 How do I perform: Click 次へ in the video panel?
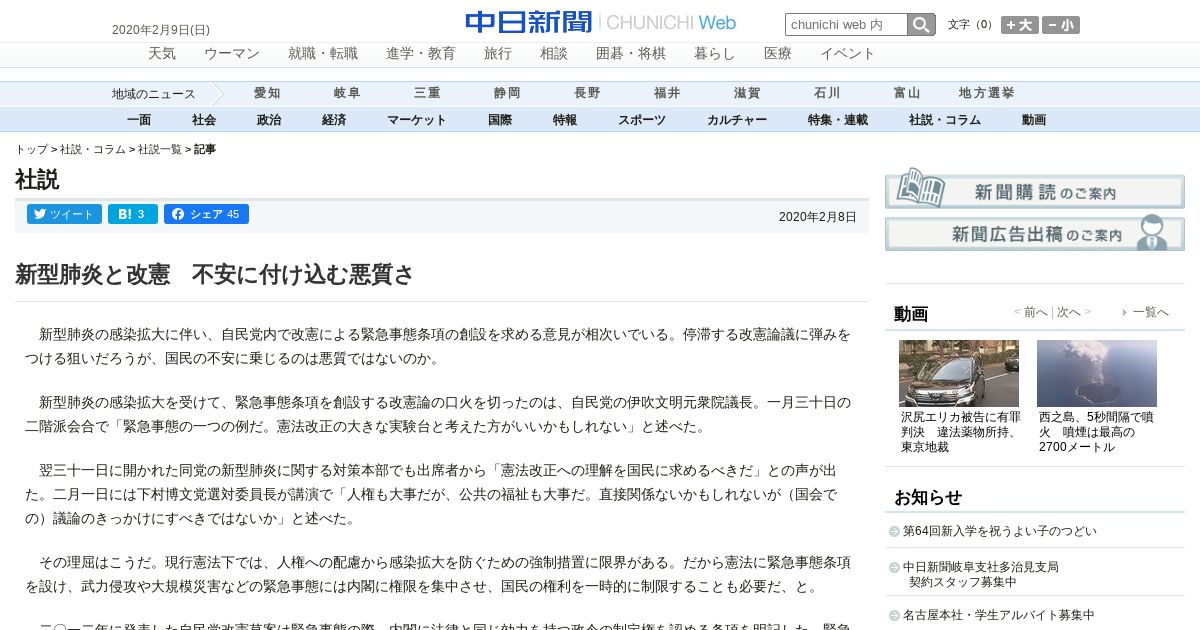pyautogui.click(x=1069, y=312)
